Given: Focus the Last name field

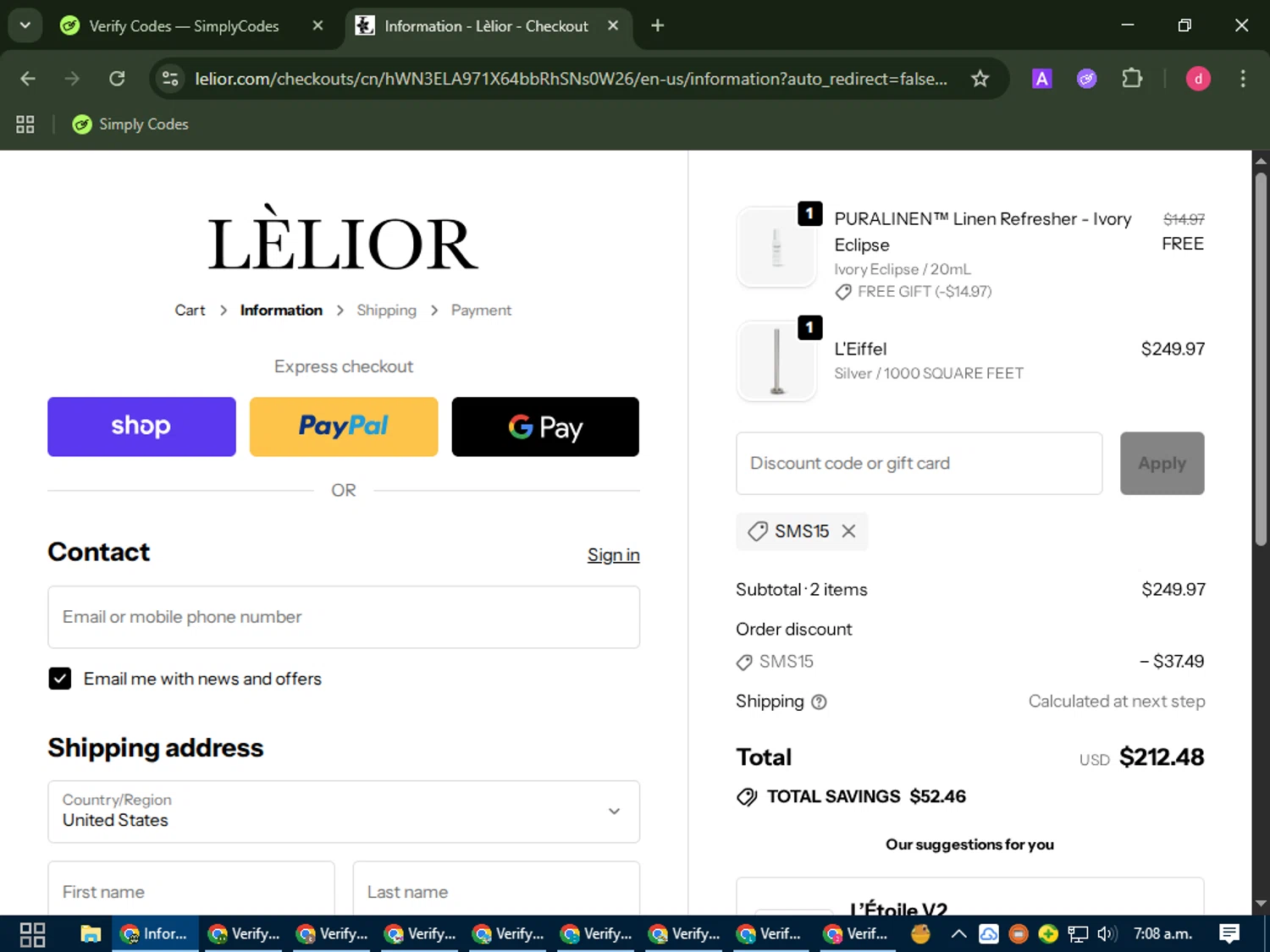Looking at the screenshot, I should (496, 888).
